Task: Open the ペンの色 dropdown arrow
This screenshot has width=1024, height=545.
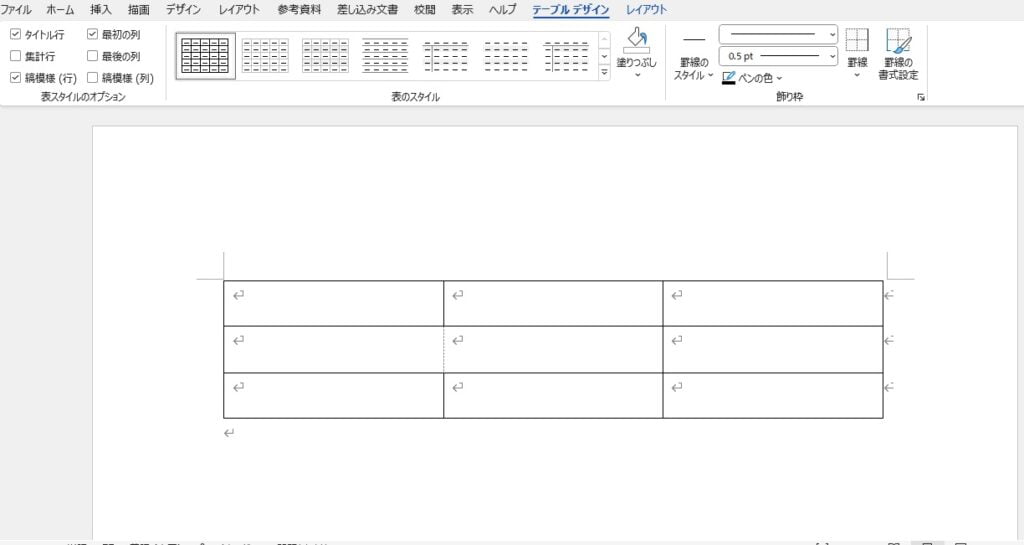Action: tap(779, 78)
